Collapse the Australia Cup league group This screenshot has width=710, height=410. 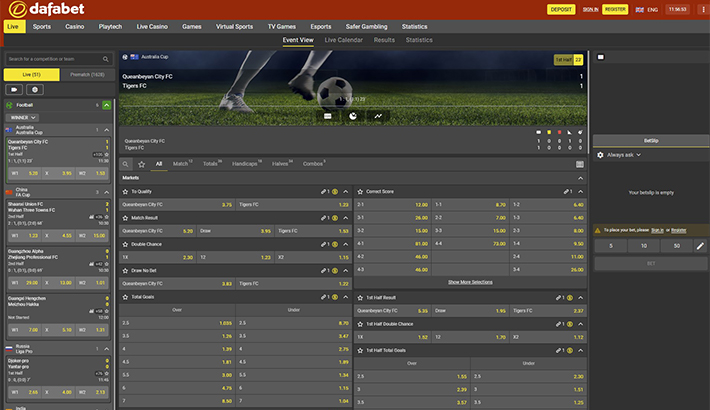coord(106,130)
